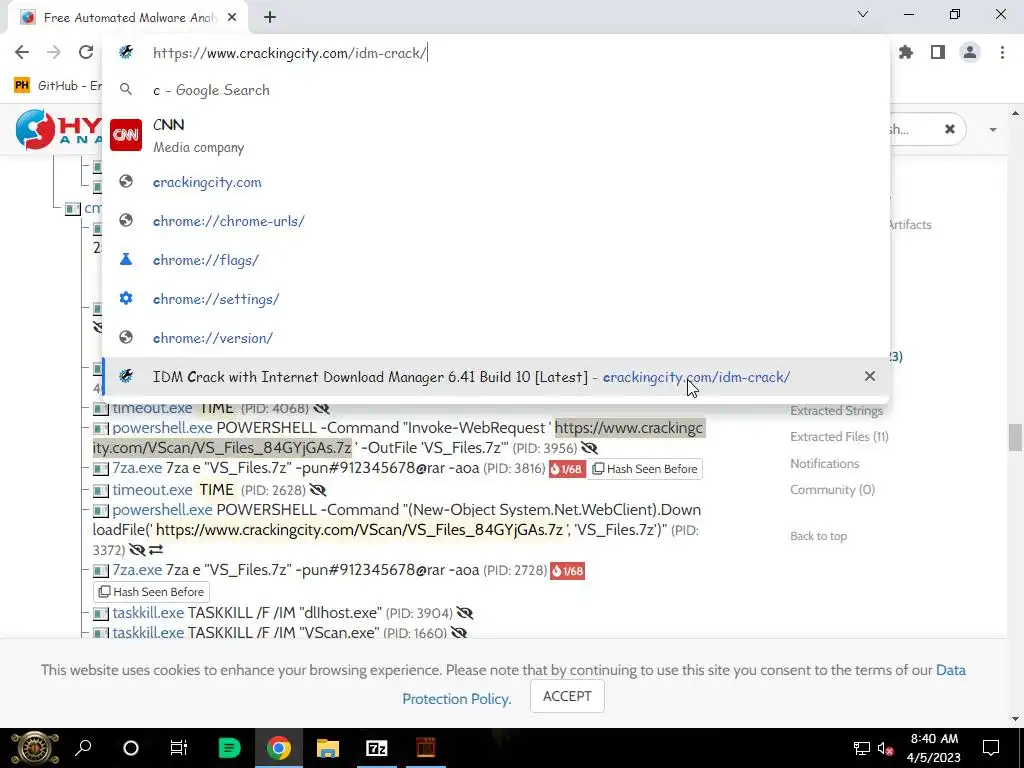Open the side panel icon in Chrome toolbar
The width and height of the screenshot is (1024, 768).
coord(938,52)
